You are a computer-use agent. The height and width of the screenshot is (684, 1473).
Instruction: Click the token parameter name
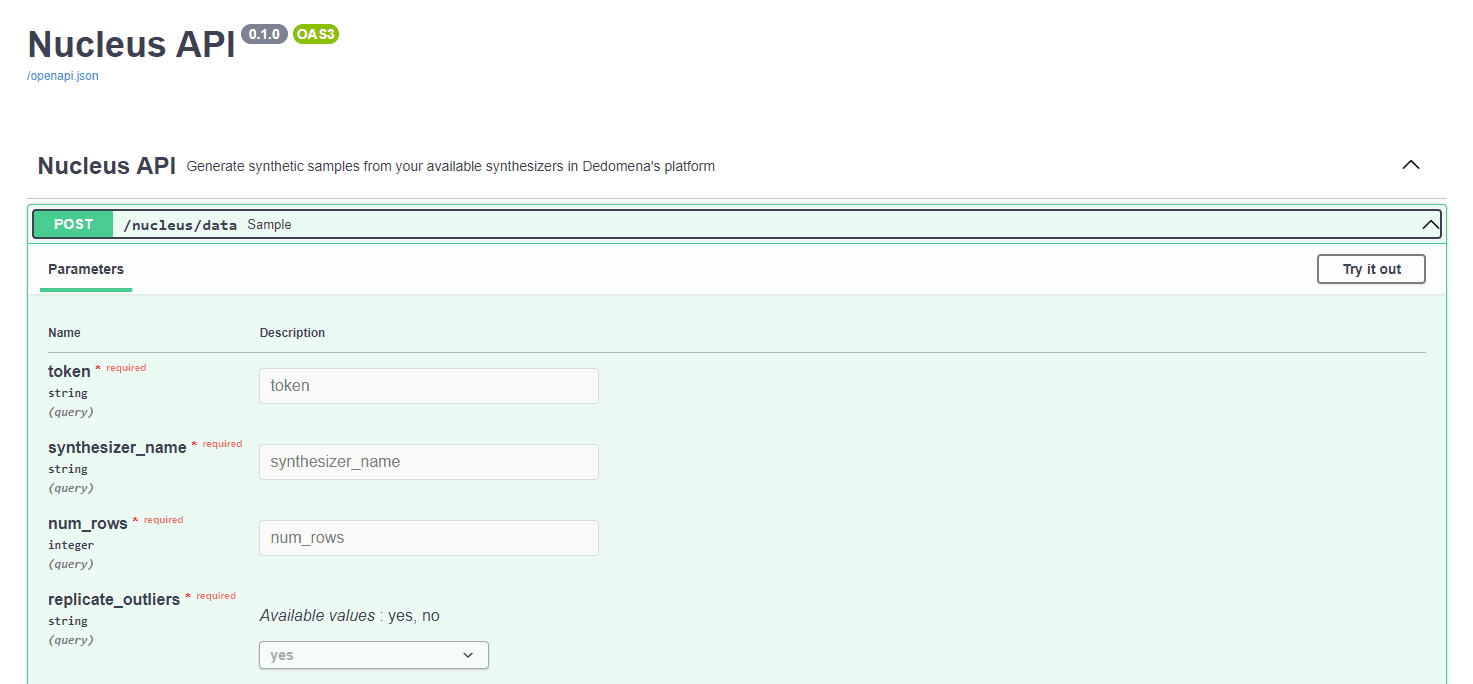pyautogui.click(x=69, y=372)
